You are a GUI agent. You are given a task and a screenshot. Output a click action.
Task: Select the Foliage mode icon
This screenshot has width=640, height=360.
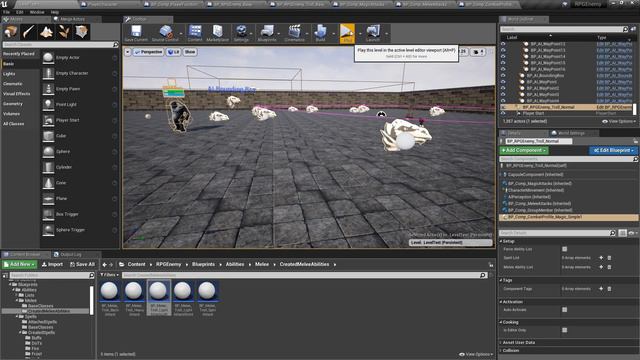[64, 32]
